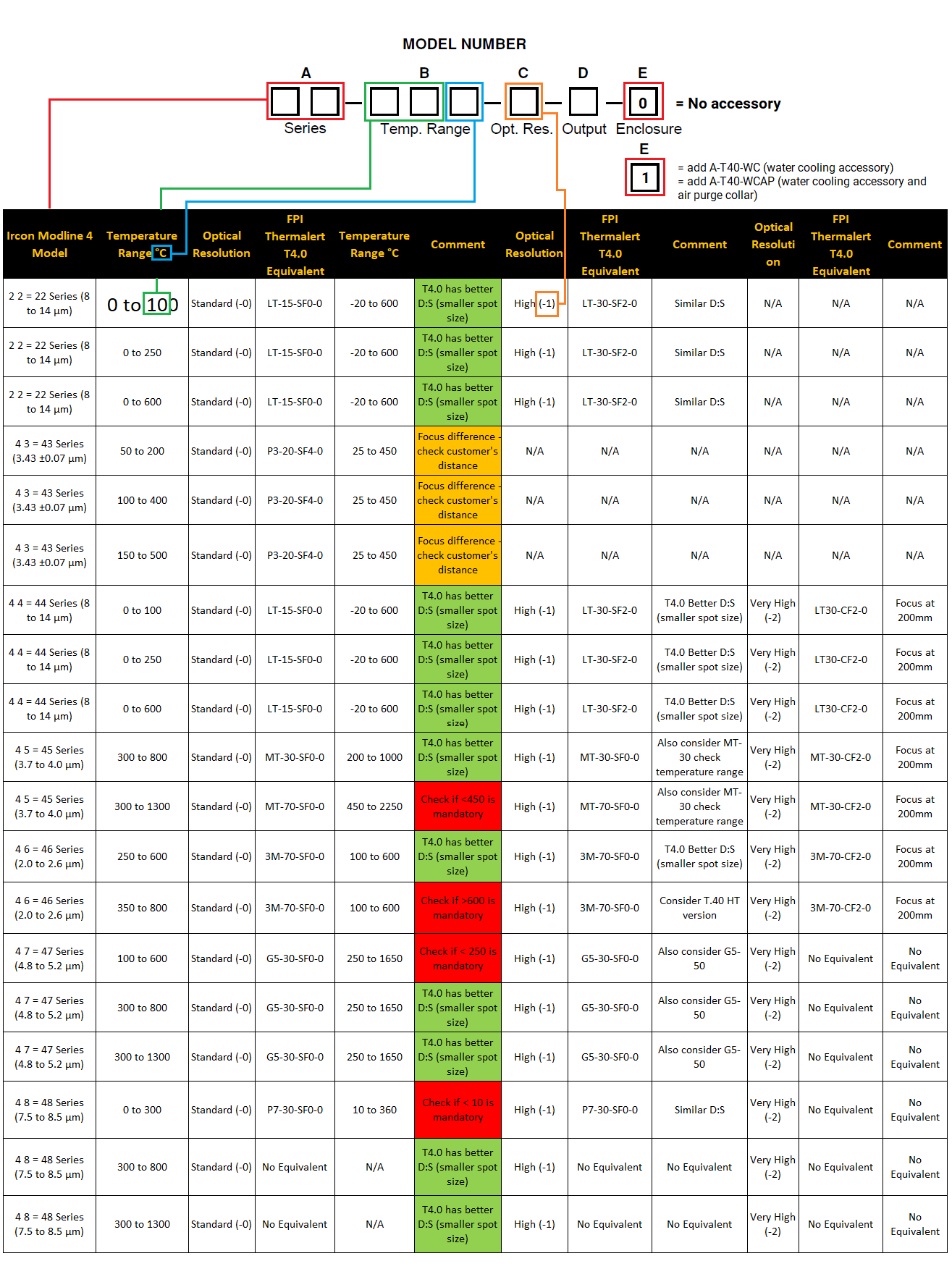This screenshot has height=1269, width=952.
Task: Select red 'Check if < 250 is mandatory' cell
Action: pyautogui.click(x=458, y=958)
